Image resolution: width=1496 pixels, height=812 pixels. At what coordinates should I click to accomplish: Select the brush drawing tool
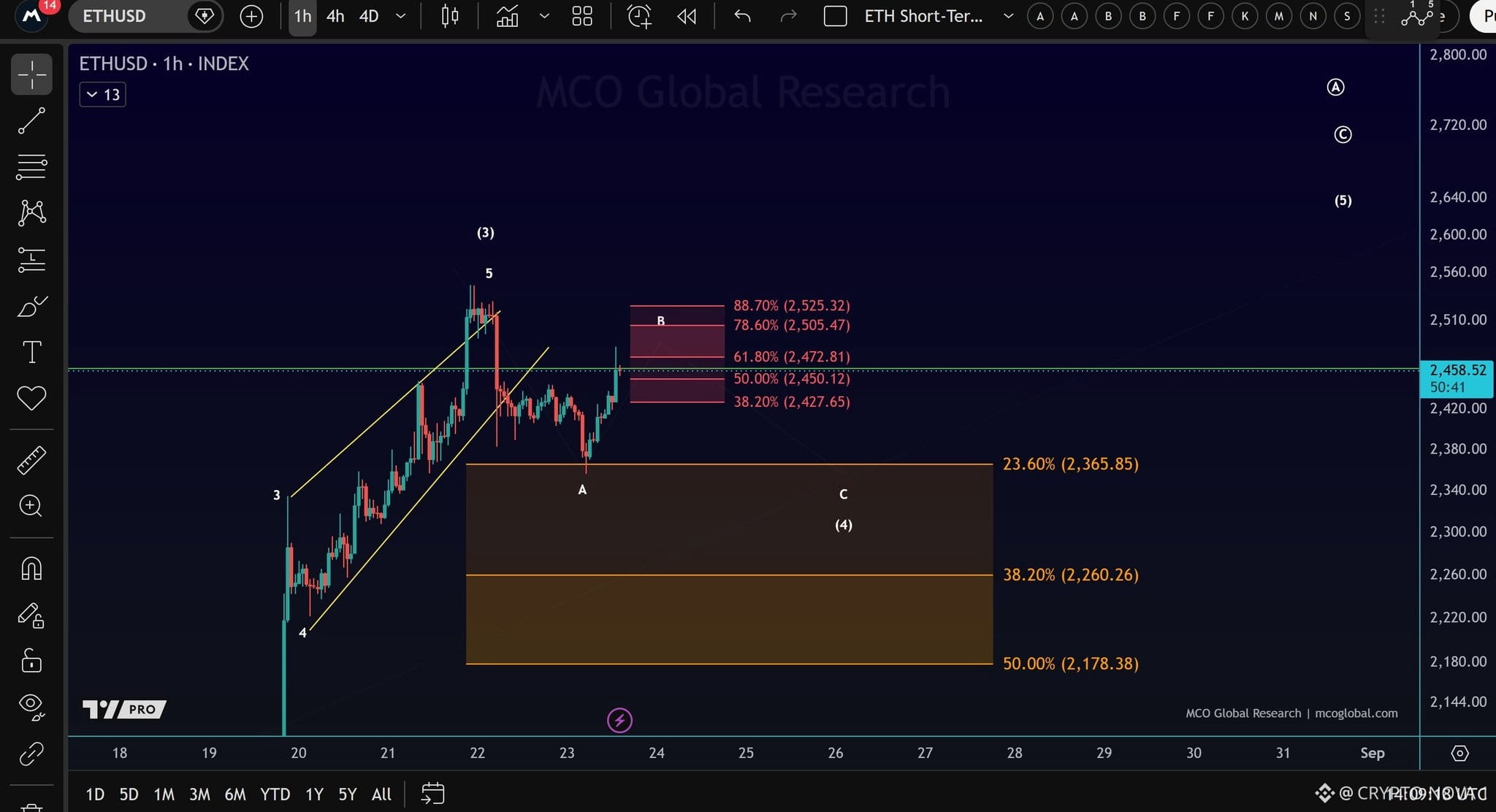pyautogui.click(x=31, y=306)
